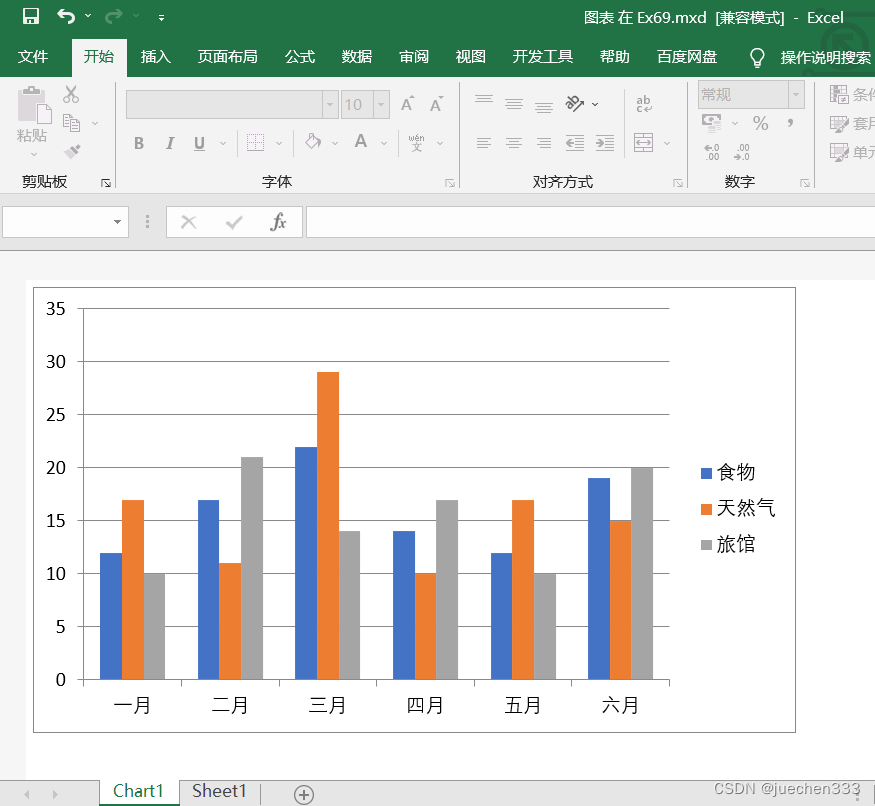The width and height of the screenshot is (875, 806).
Task: Click the Percent Style icon
Action: coord(761,123)
